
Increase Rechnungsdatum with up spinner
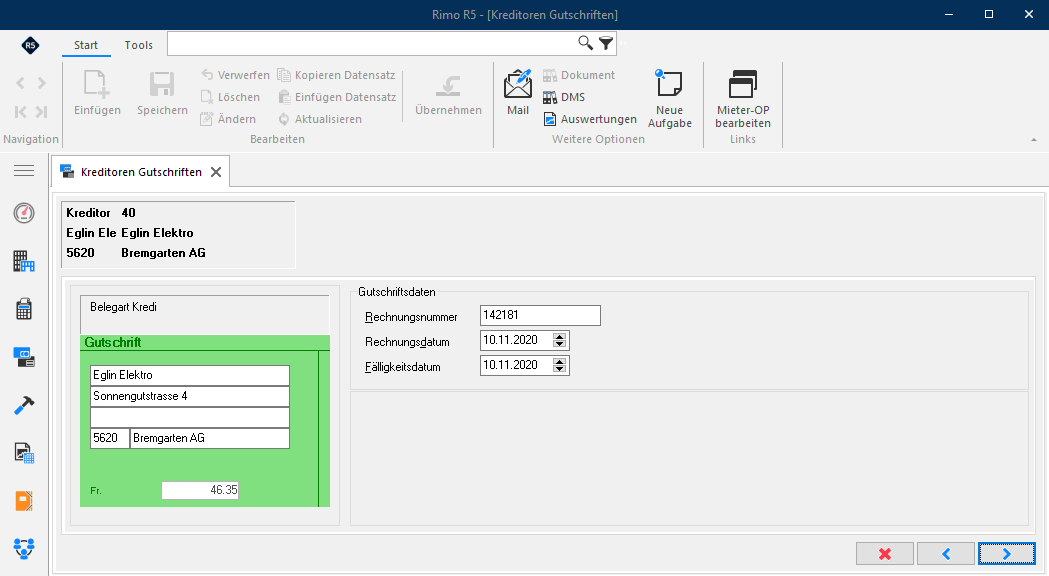[x=560, y=337]
